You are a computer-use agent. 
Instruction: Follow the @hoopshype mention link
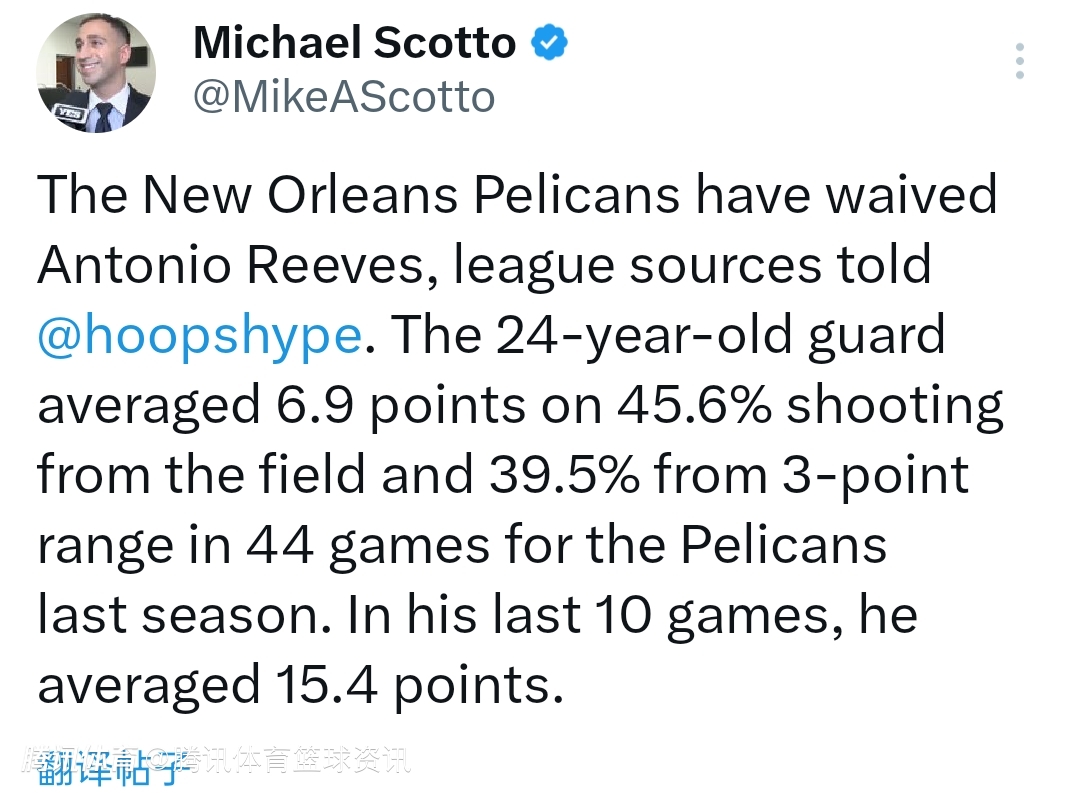(x=198, y=336)
